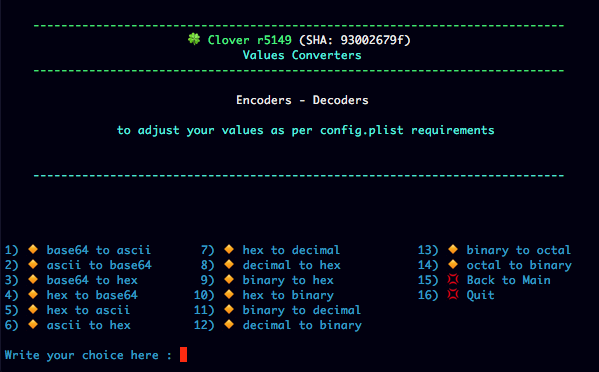Click orange diamond beside hex to ascii
Image resolution: width=599 pixels, height=372 pixels.
pyautogui.click(x=33, y=310)
